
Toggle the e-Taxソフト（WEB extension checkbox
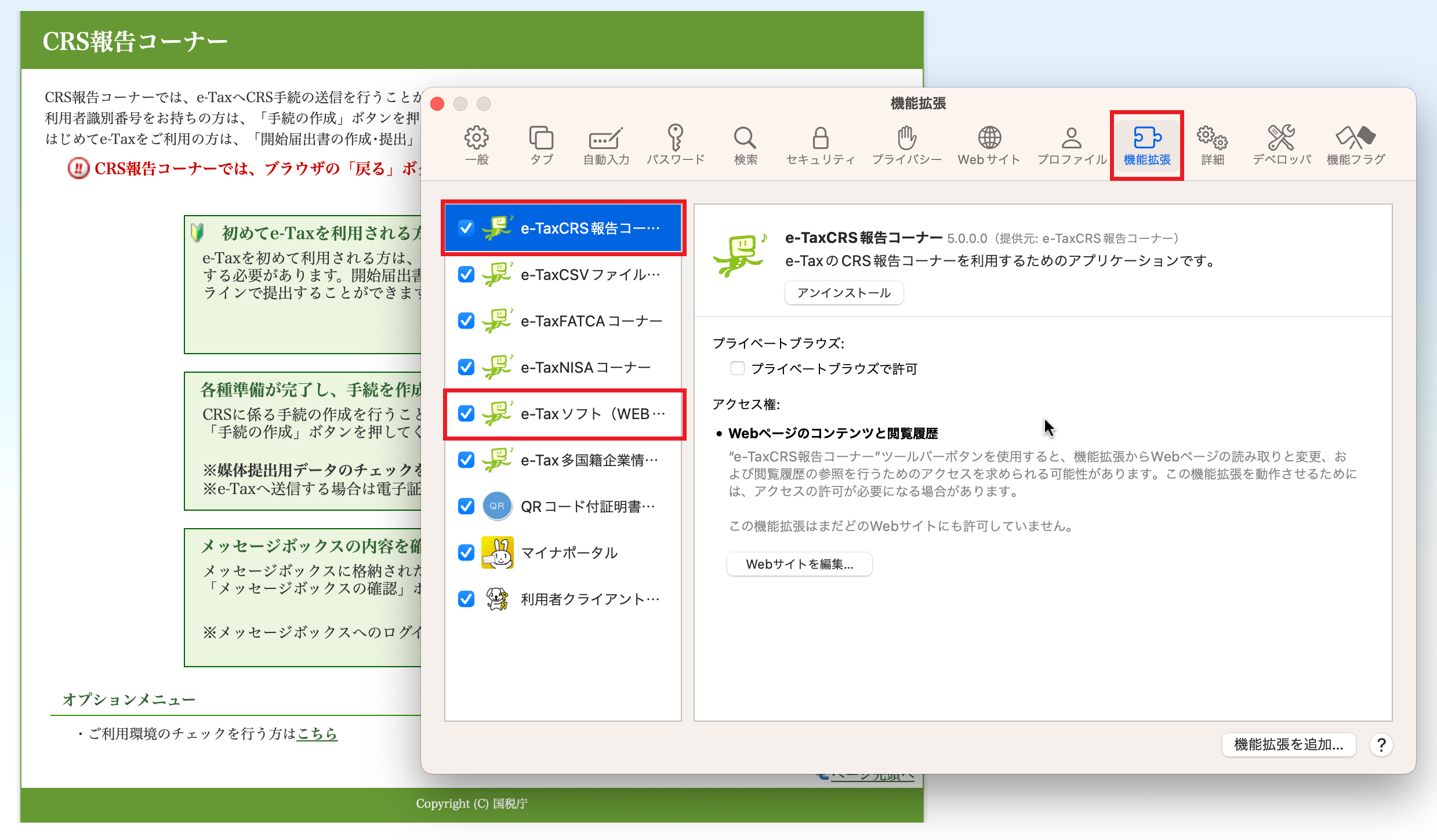[x=466, y=413]
